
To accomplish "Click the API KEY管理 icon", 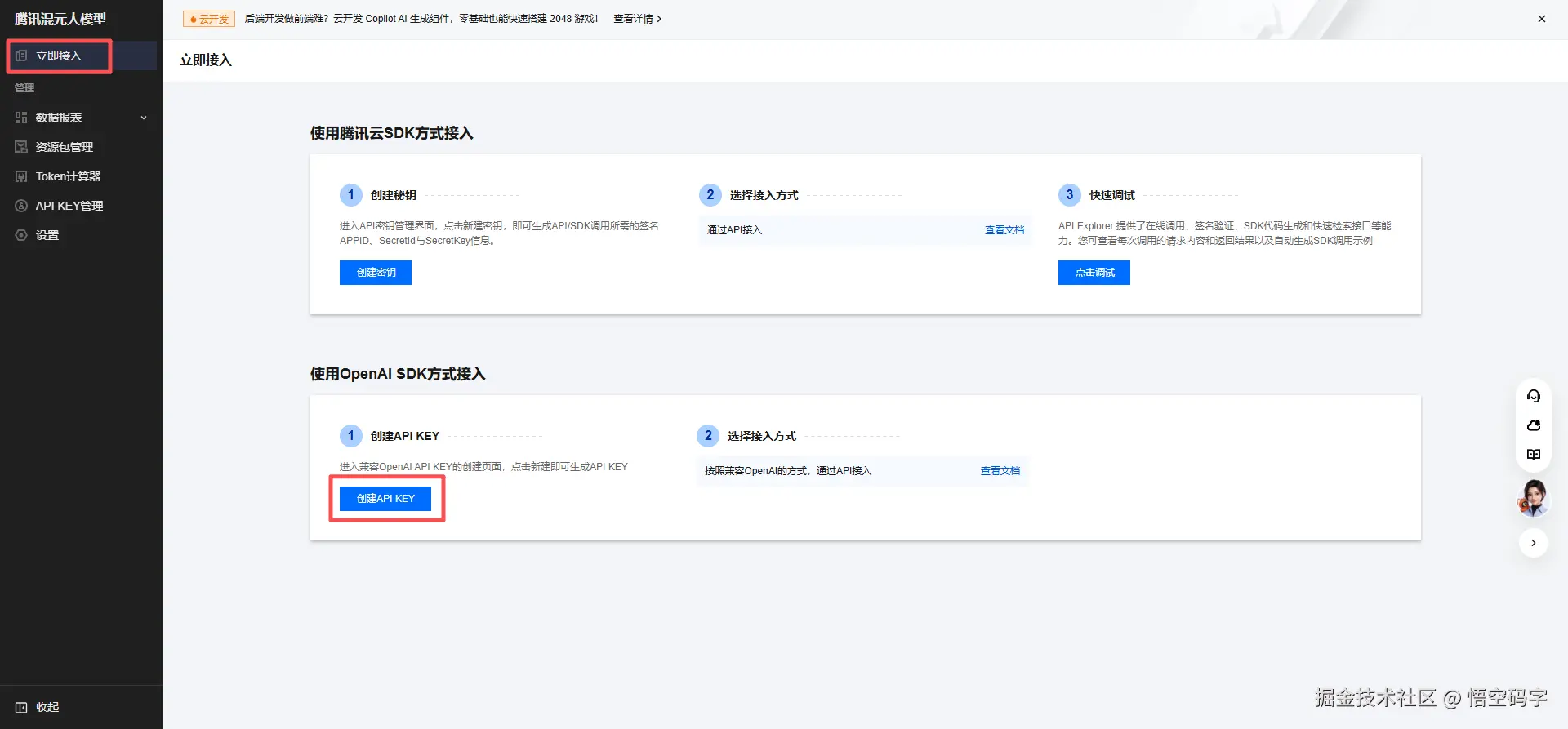I will tap(21, 206).
